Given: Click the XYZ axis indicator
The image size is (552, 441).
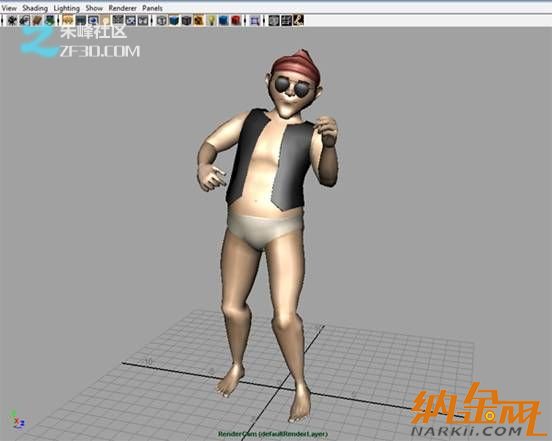Looking at the screenshot, I should coord(17,419).
